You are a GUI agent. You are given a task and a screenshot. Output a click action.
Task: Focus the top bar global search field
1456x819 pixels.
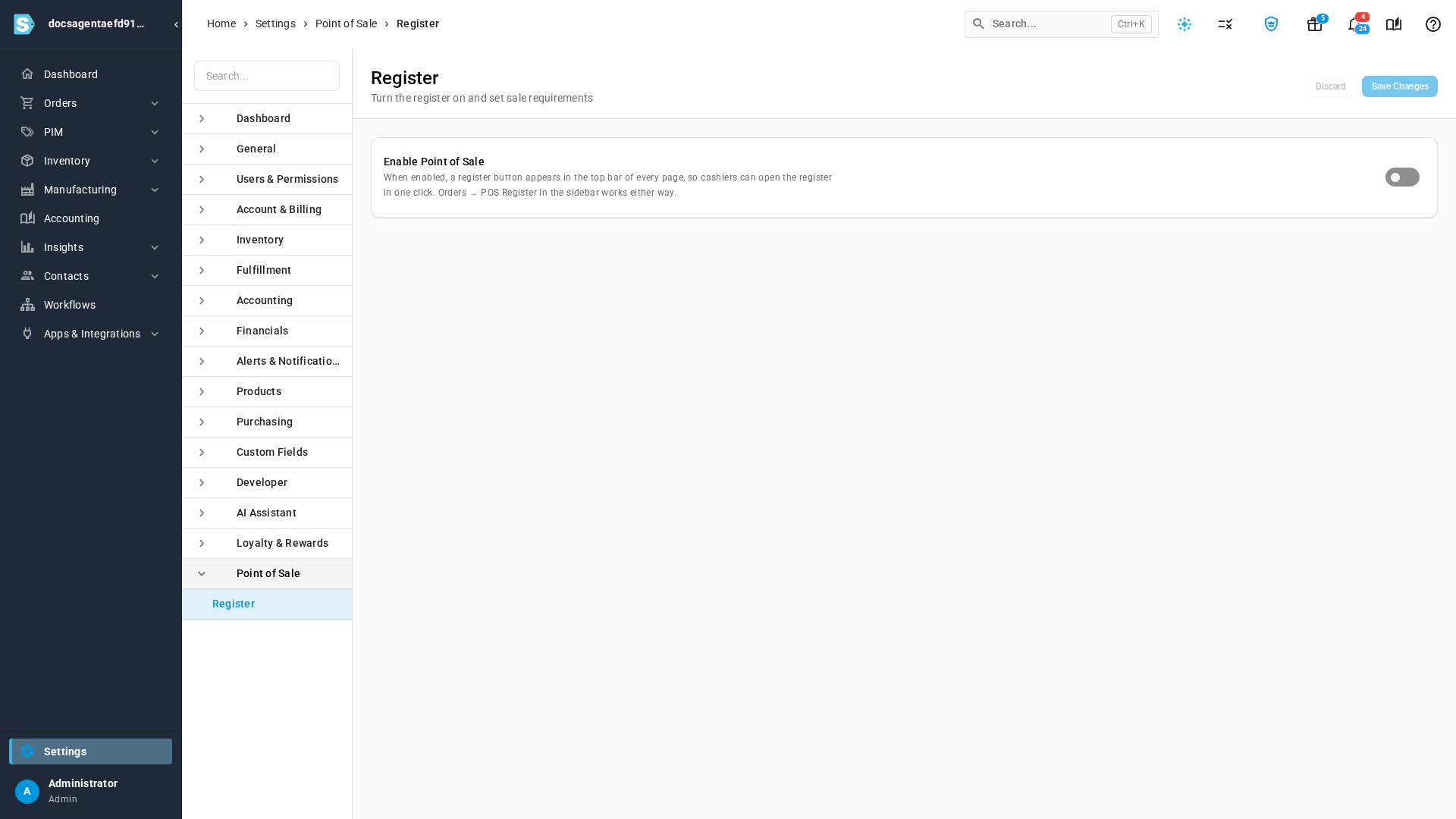coord(1061,24)
